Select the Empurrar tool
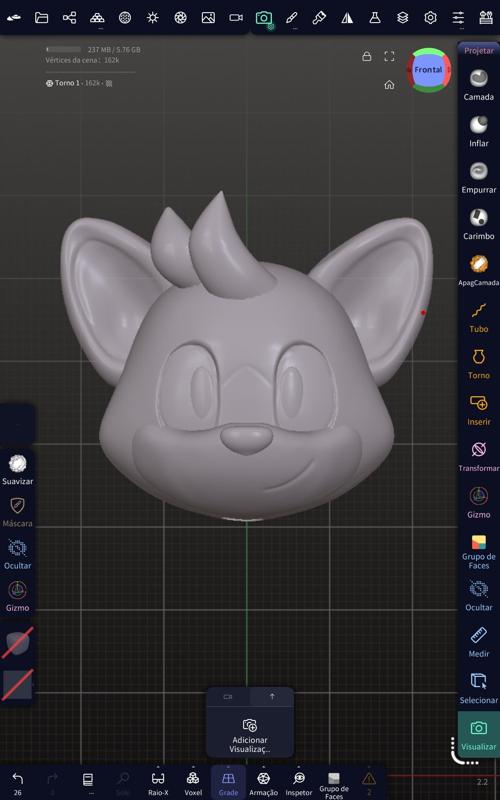Screen dimensions: 500x800 coord(479,178)
